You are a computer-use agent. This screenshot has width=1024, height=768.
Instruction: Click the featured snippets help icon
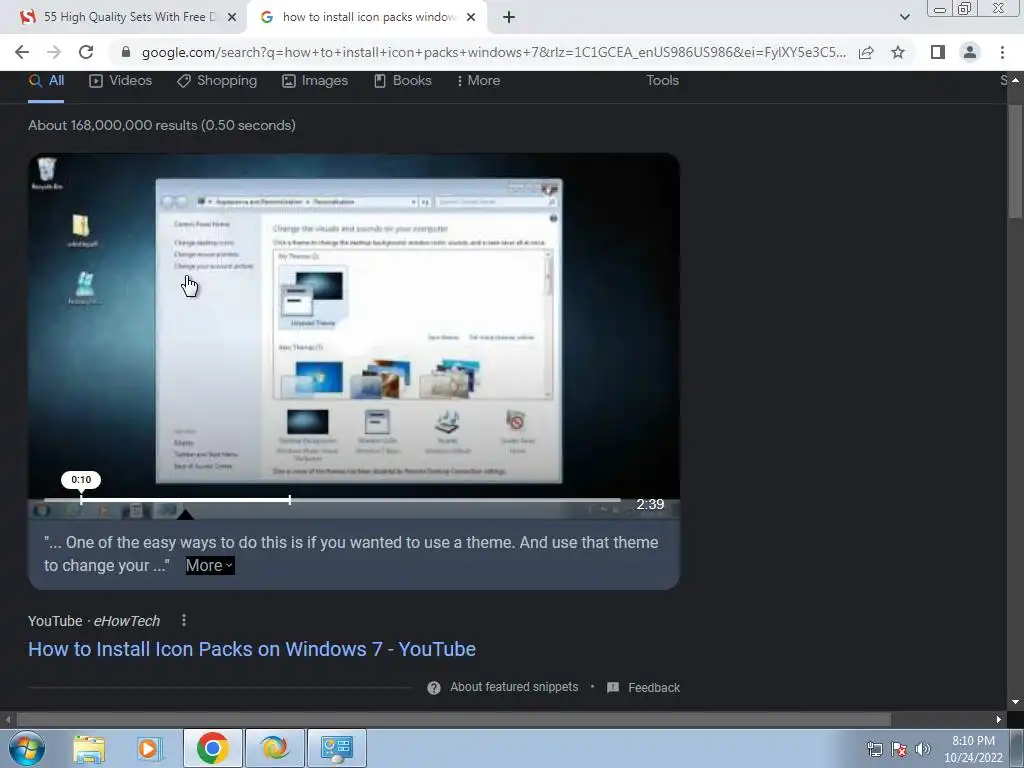pyautogui.click(x=434, y=688)
